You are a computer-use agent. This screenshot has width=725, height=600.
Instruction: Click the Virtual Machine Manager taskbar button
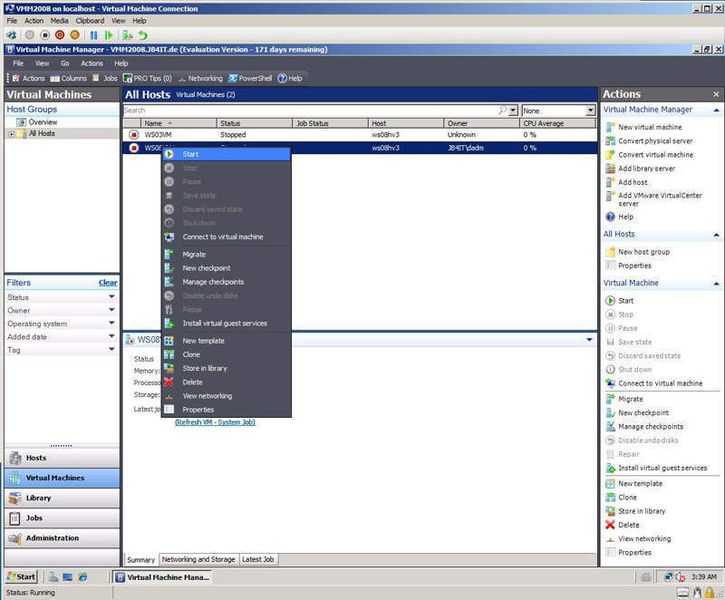(x=163, y=577)
